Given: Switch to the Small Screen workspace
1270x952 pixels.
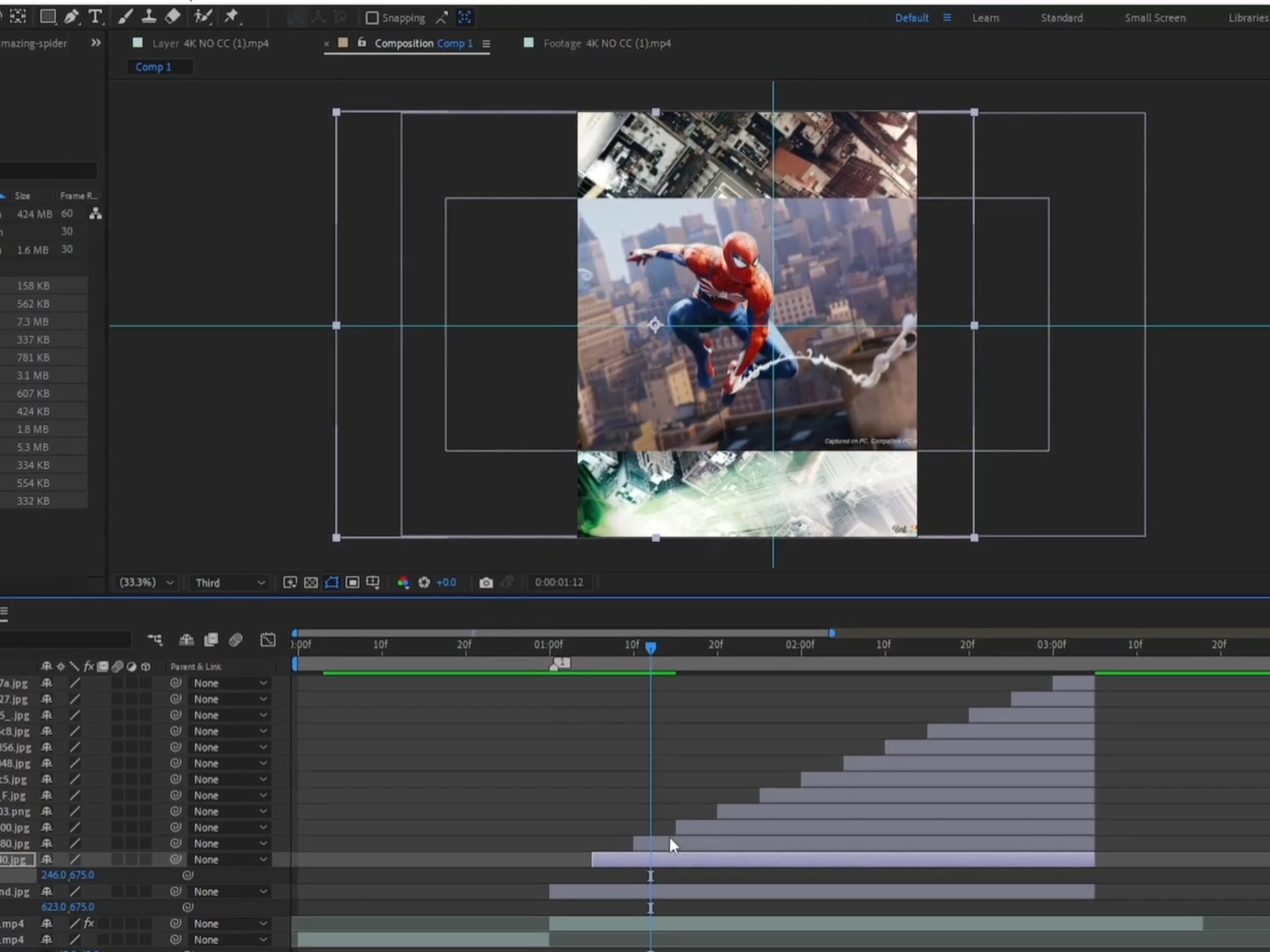Looking at the screenshot, I should [x=1155, y=18].
